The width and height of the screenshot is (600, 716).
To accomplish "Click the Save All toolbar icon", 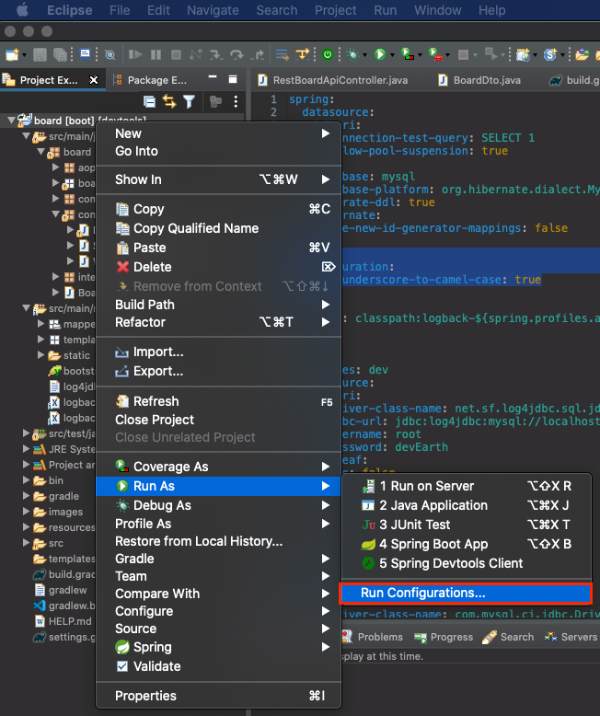I will 60,55.
